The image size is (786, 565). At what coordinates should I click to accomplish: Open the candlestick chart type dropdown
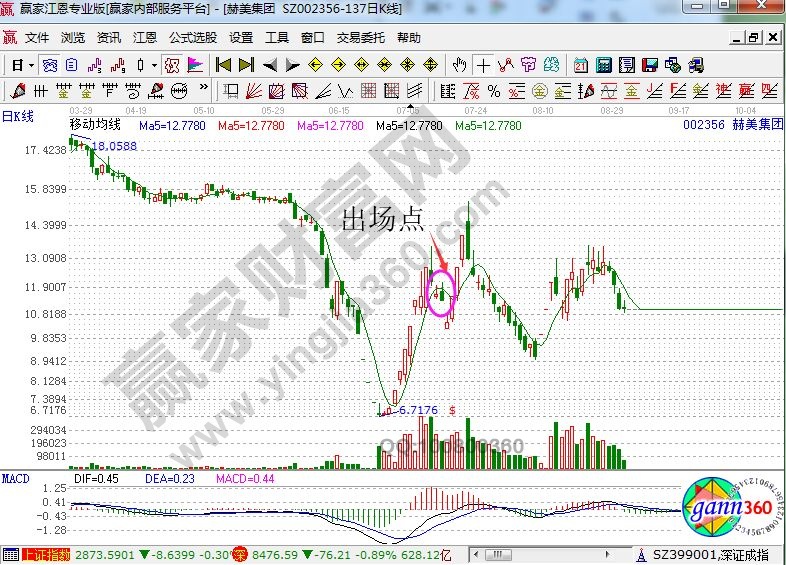point(153,65)
